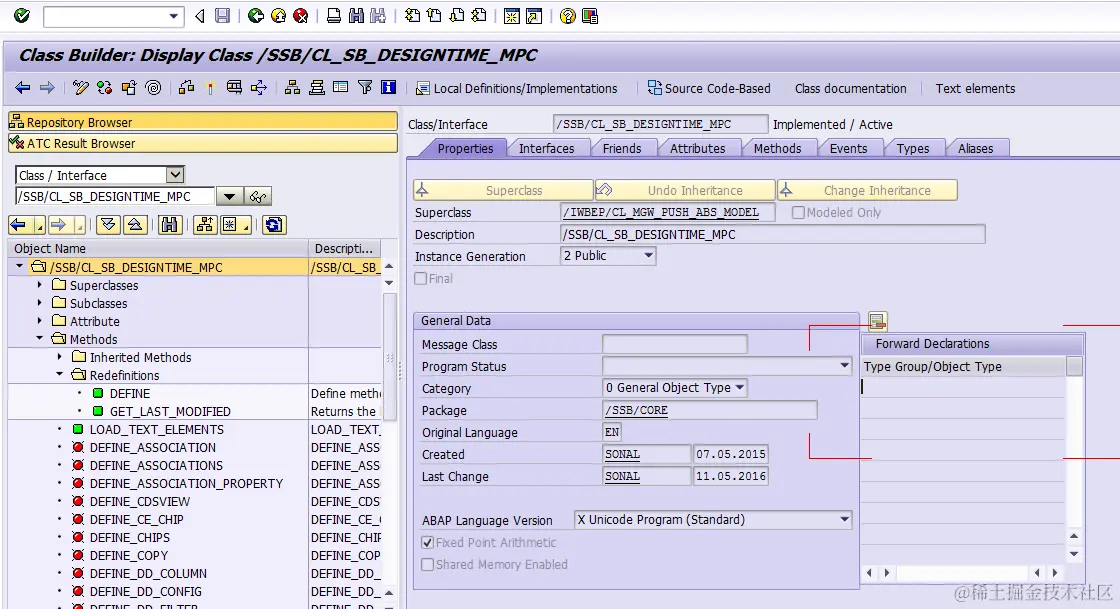Toggle the Modeled Only checkbox
Viewport: 1120px width, 609px height.
pos(799,213)
